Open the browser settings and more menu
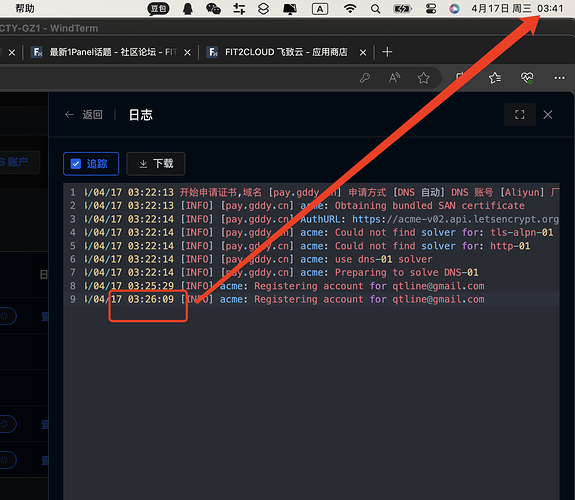575x500 pixels. point(559,78)
